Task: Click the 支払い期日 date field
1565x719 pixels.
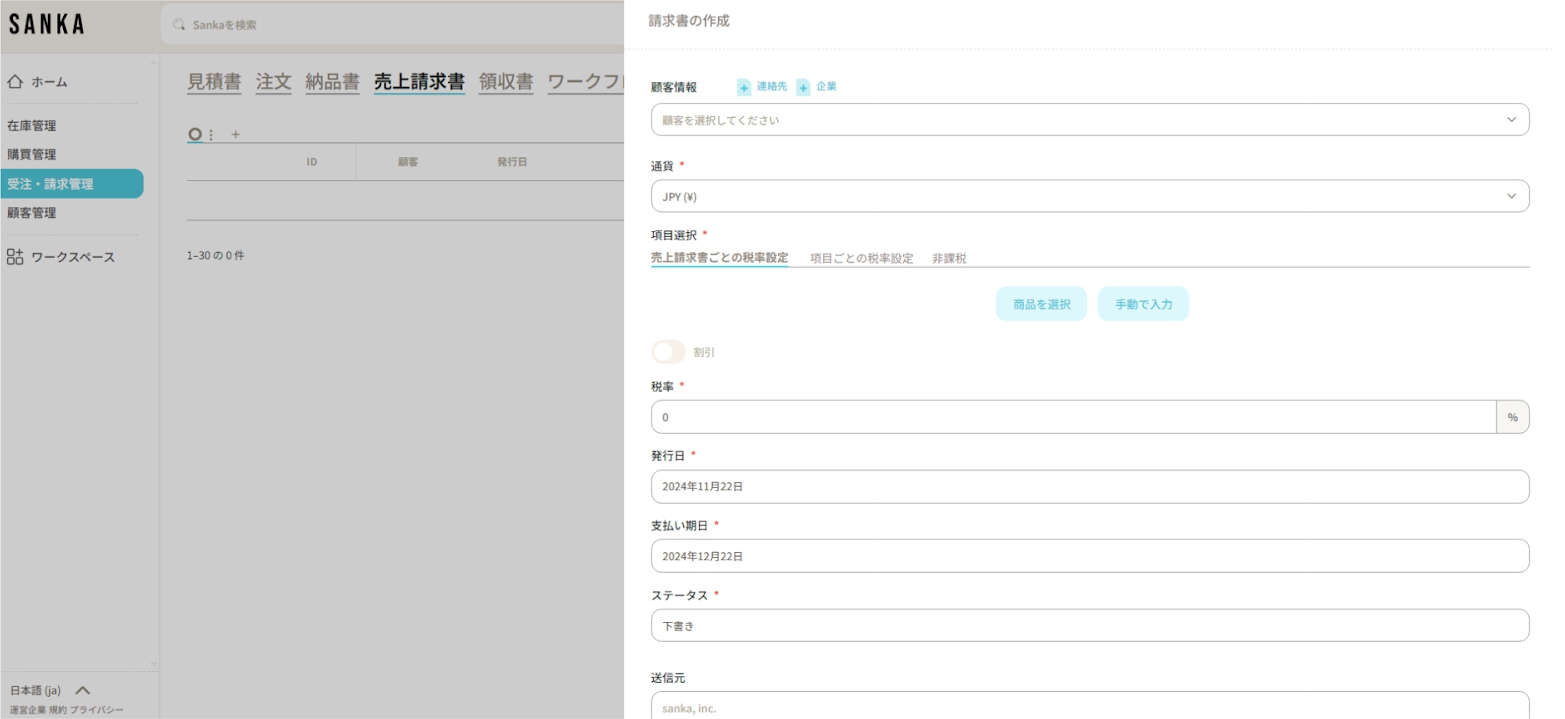Action: tap(1089, 556)
